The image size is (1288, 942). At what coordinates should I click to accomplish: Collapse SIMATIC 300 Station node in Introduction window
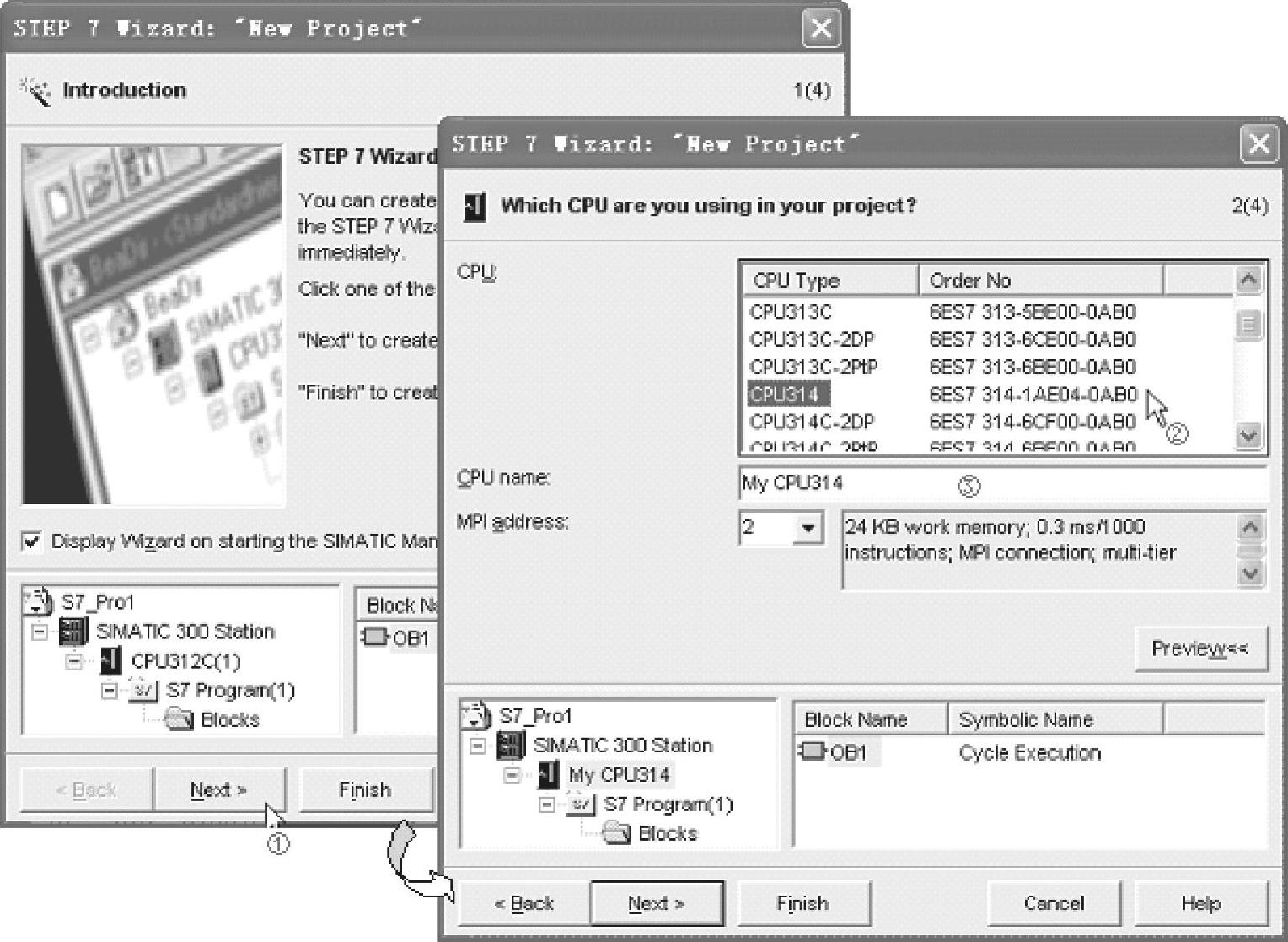[x=40, y=632]
